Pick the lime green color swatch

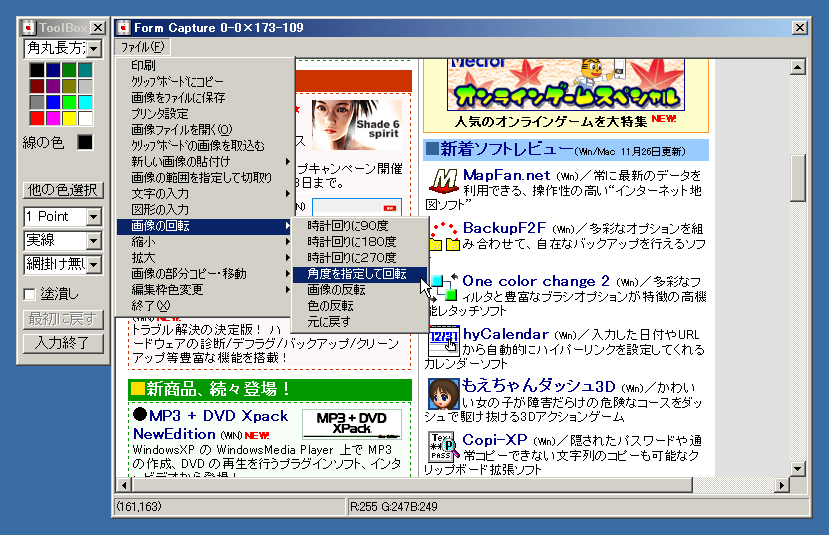pos(69,102)
